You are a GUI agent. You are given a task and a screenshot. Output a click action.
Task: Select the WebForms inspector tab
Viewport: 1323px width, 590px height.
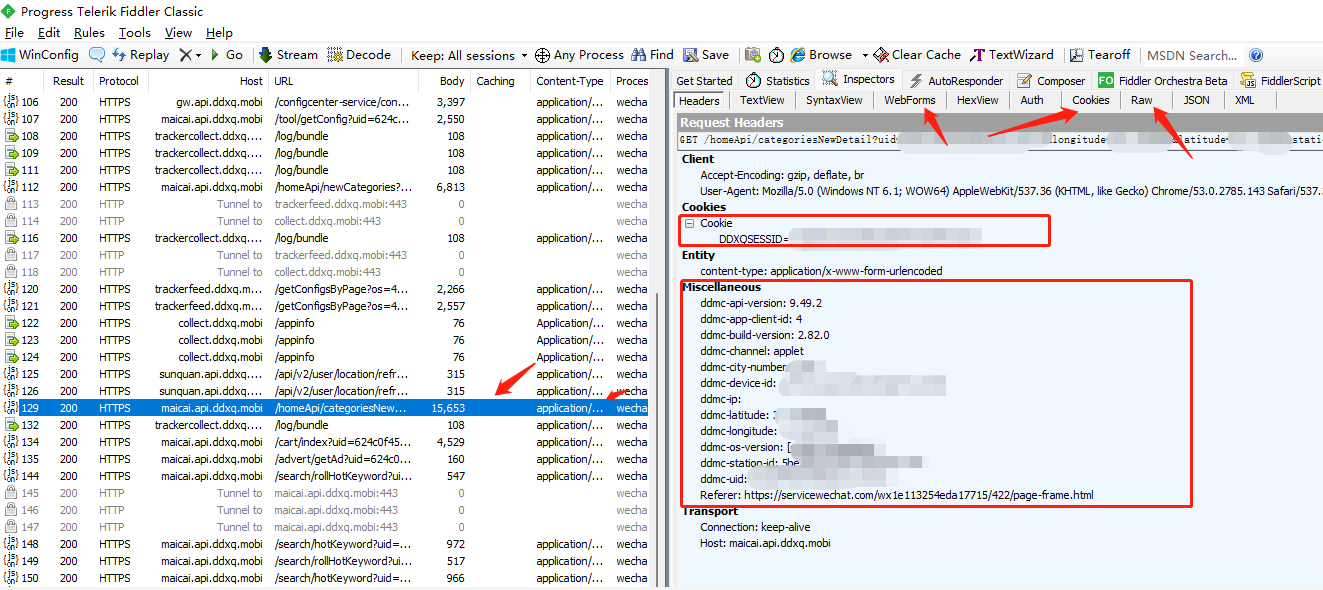(910, 100)
